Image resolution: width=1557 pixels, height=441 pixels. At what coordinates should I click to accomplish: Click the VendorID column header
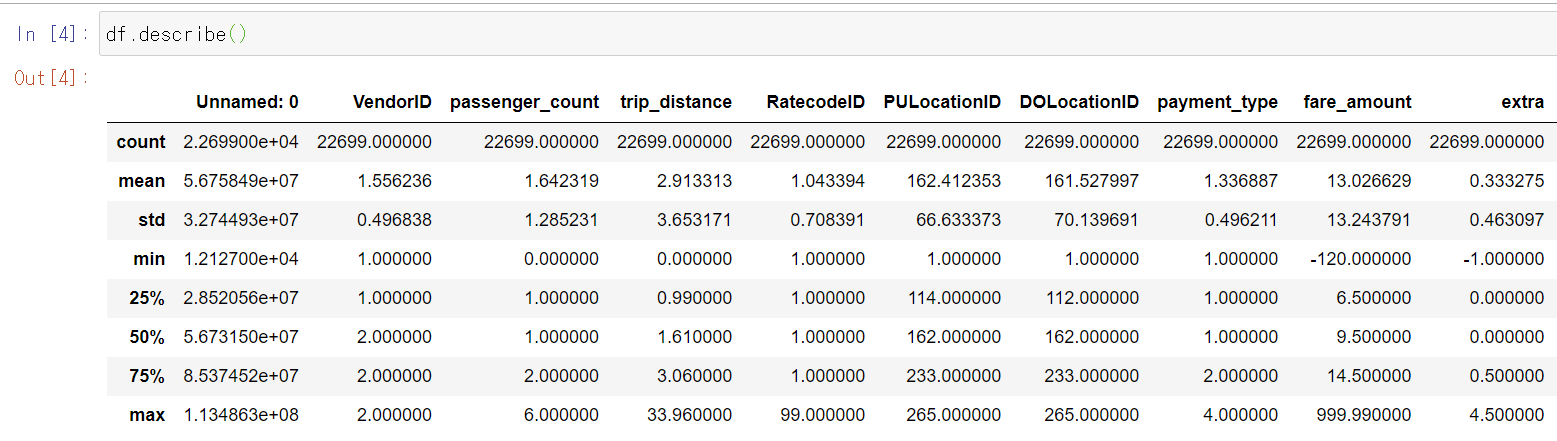(x=393, y=102)
